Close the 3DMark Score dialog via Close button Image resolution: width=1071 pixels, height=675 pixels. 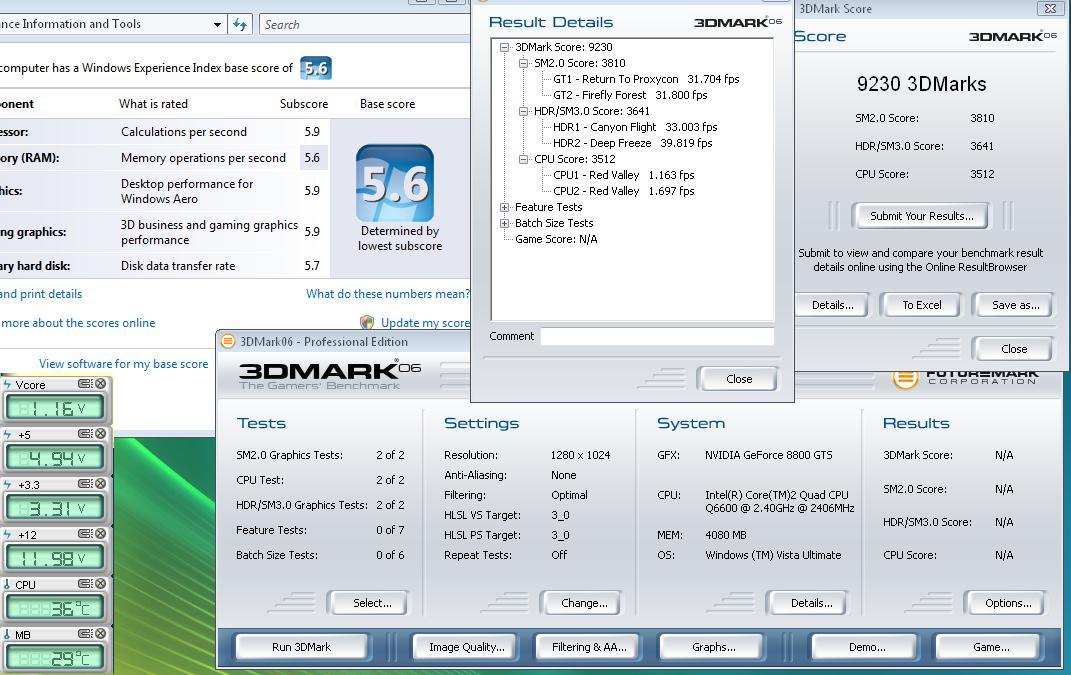click(x=1014, y=348)
